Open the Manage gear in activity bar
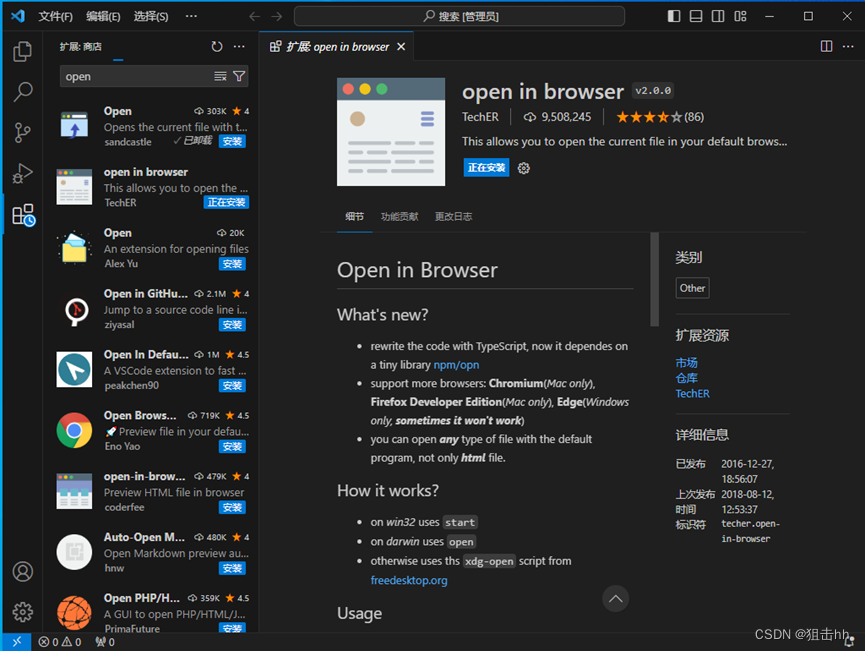The width and height of the screenshot is (865, 651). 23,612
